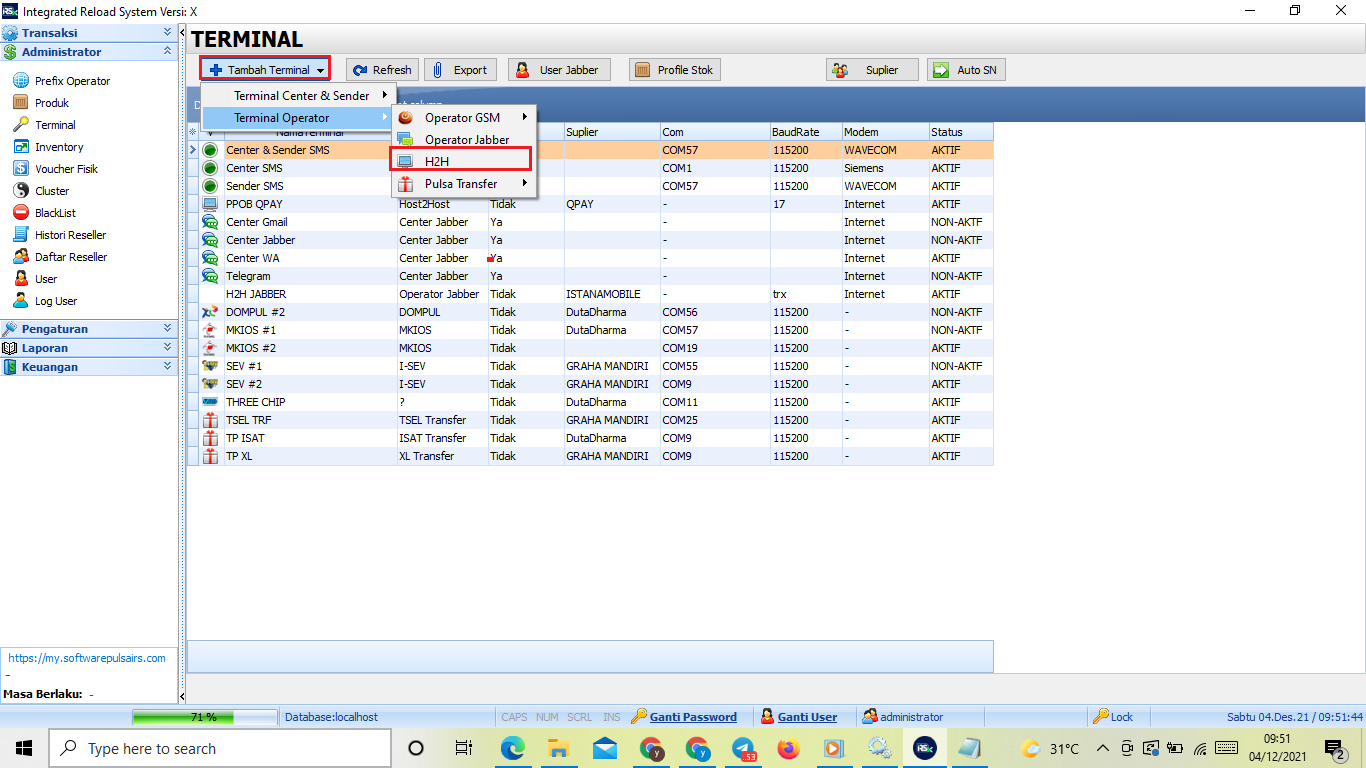This screenshot has width=1366, height=768.
Task: Click the Profile Stok toolbar button
Action: (x=675, y=70)
